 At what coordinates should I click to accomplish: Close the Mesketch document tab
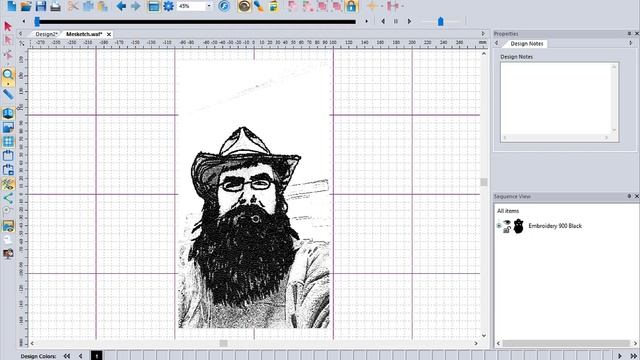point(109,34)
